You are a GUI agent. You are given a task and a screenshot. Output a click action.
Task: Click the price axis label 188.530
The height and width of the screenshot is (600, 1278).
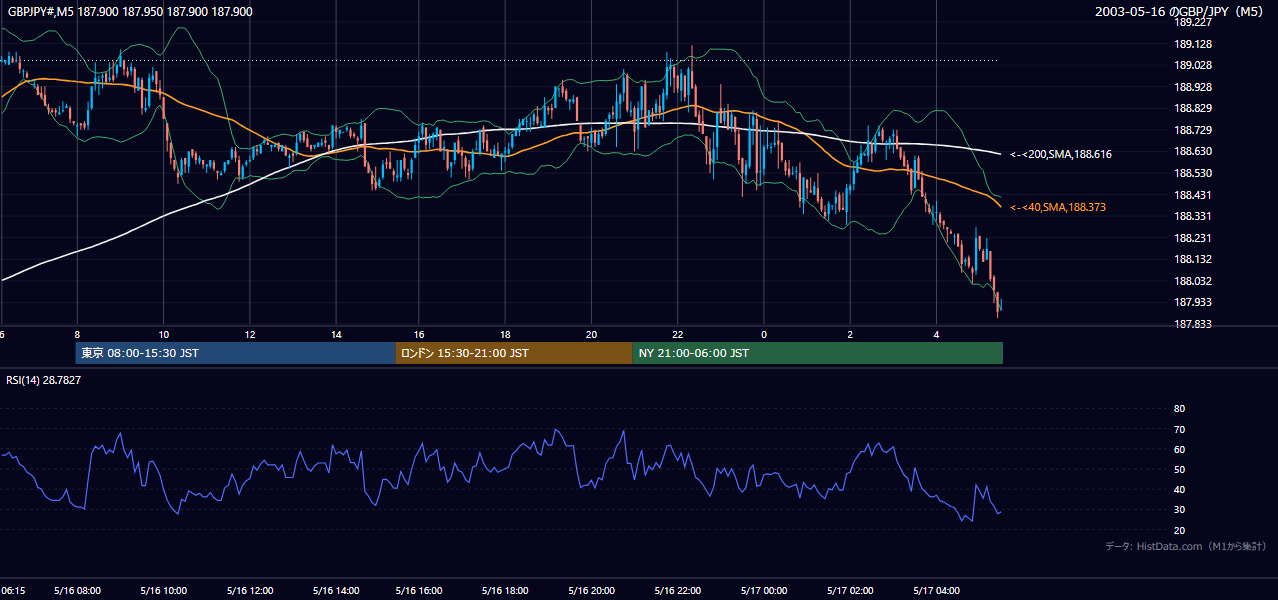tap(1193, 173)
